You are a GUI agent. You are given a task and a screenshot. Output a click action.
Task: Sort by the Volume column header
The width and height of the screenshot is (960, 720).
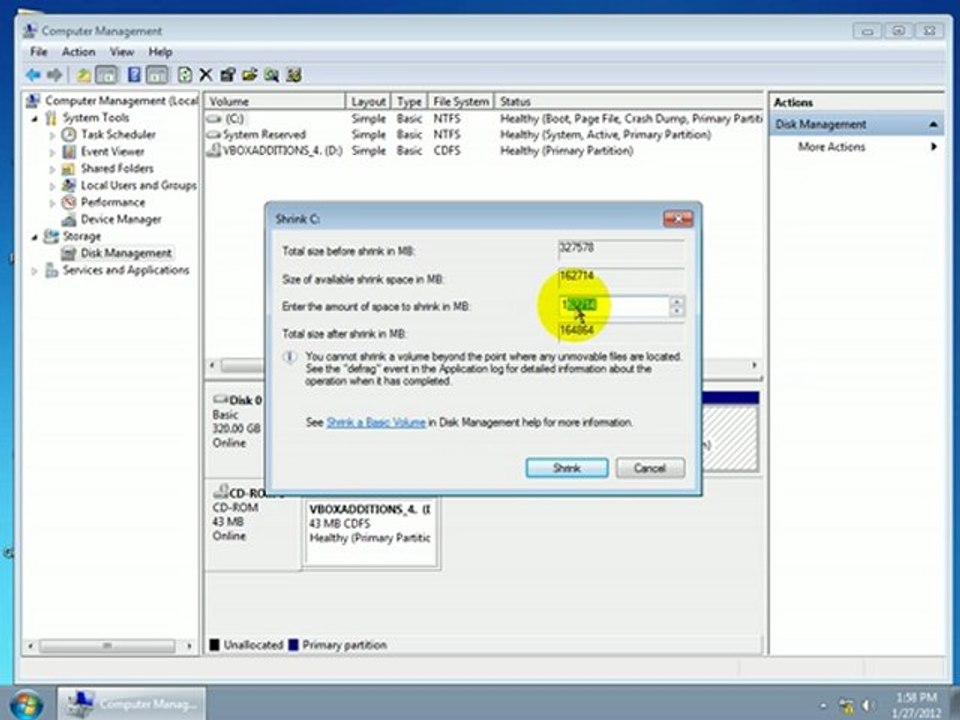coord(275,102)
